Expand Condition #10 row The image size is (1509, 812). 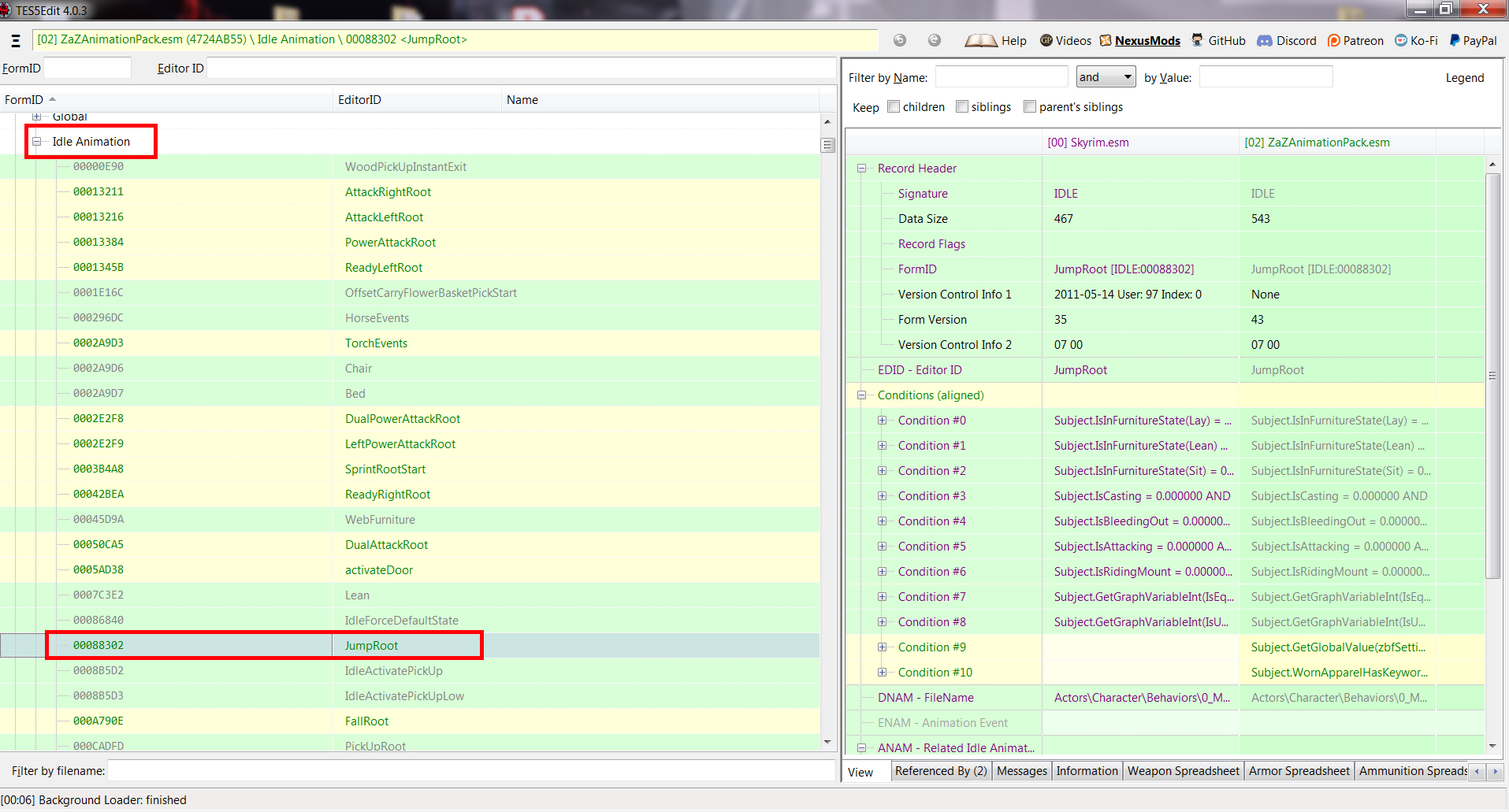pos(882,673)
